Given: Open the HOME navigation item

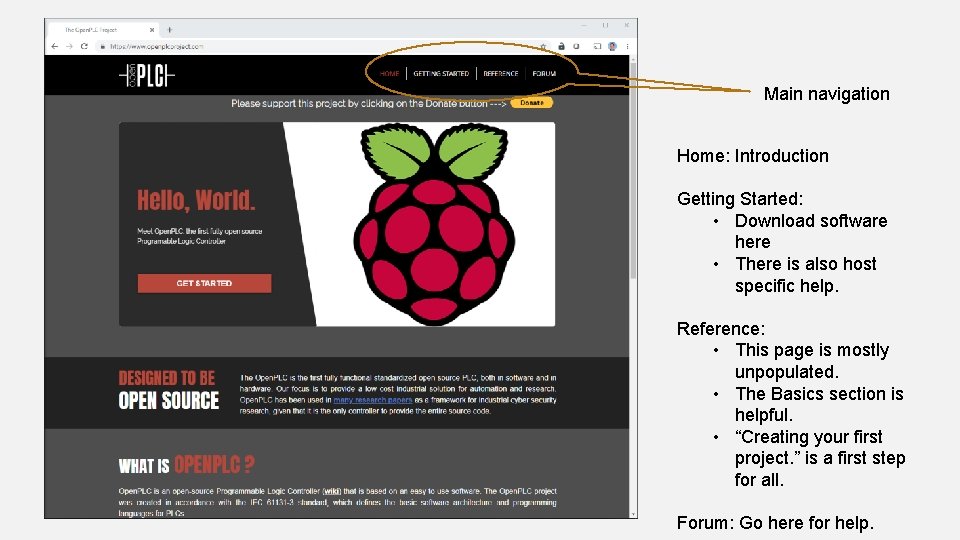Looking at the screenshot, I should pos(389,73).
